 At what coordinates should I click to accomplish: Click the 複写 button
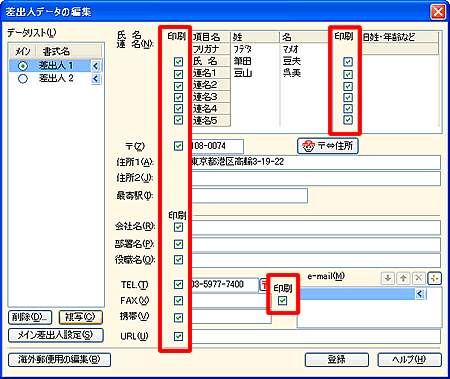[80, 317]
